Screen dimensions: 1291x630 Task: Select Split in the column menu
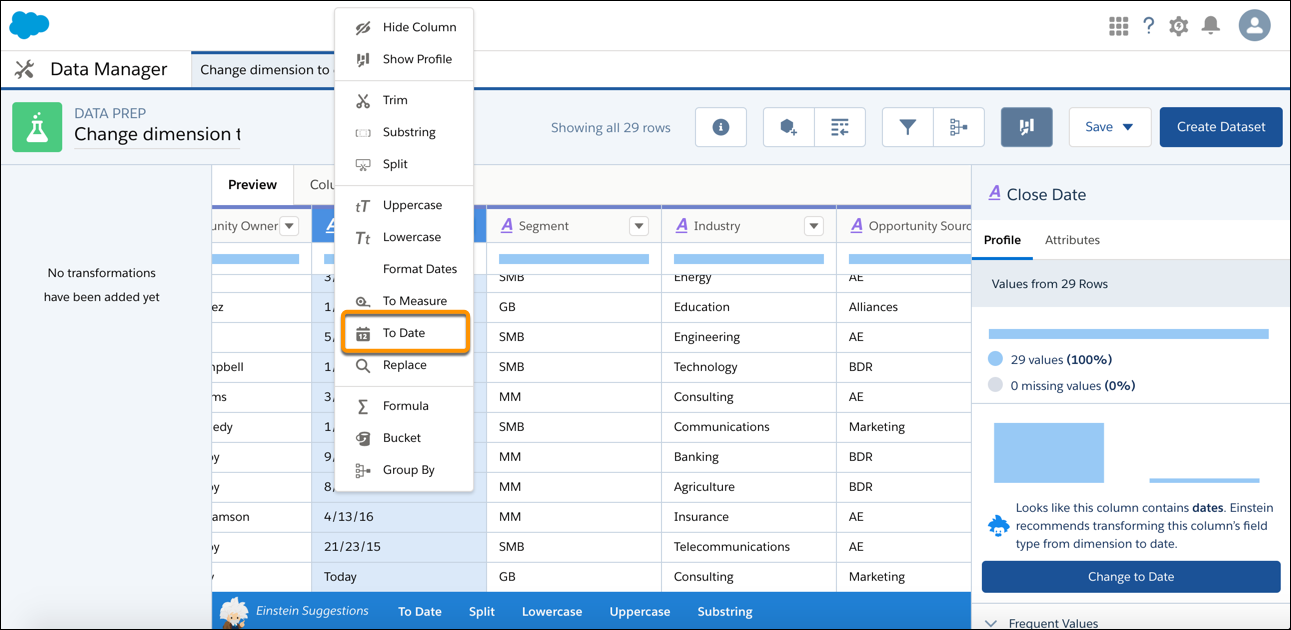click(404, 164)
